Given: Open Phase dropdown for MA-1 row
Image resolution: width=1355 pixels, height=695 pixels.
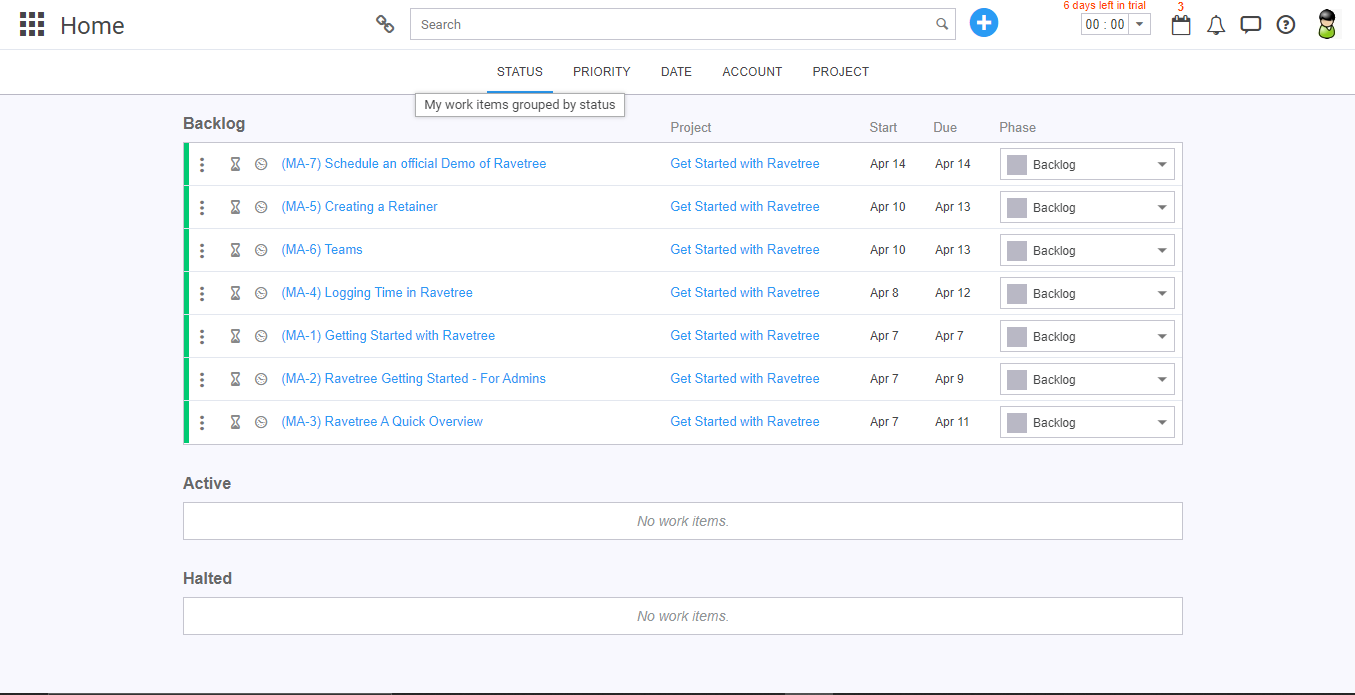Looking at the screenshot, I should coord(1087,336).
